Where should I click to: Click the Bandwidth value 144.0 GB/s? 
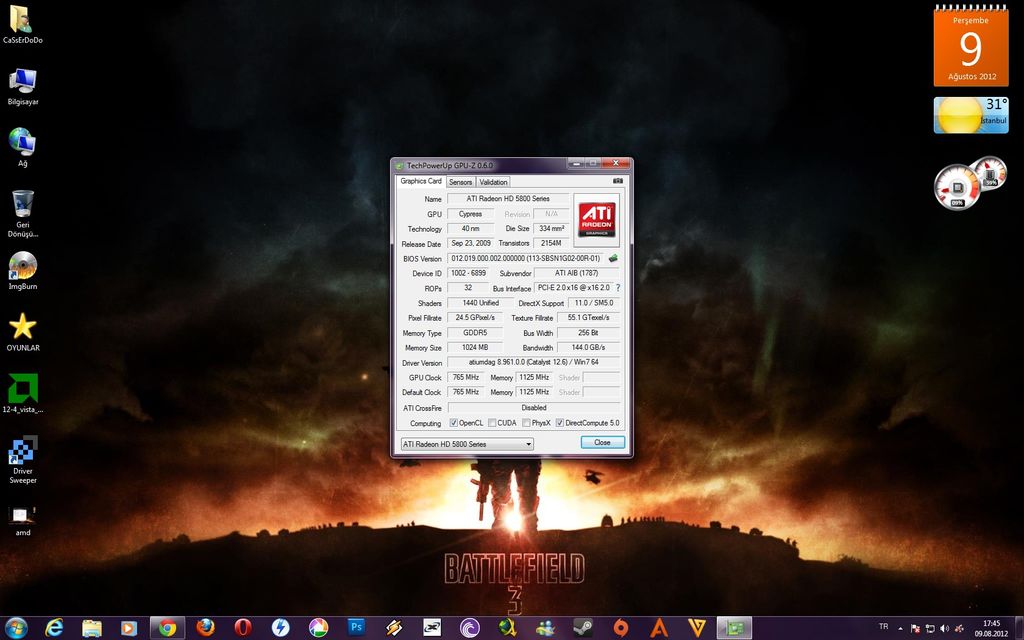[x=588, y=347]
